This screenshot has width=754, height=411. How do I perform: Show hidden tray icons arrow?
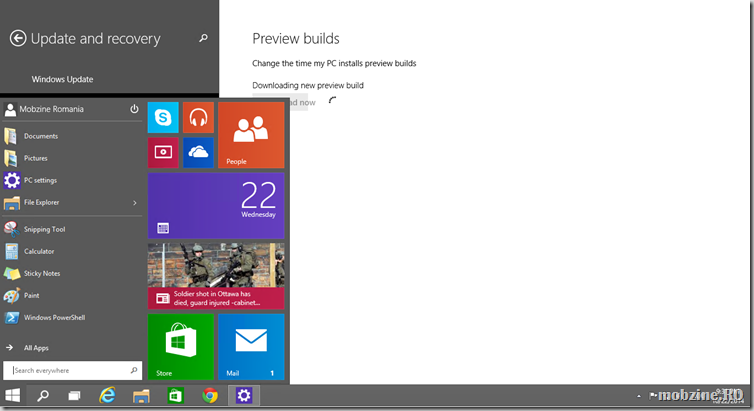tap(639, 396)
